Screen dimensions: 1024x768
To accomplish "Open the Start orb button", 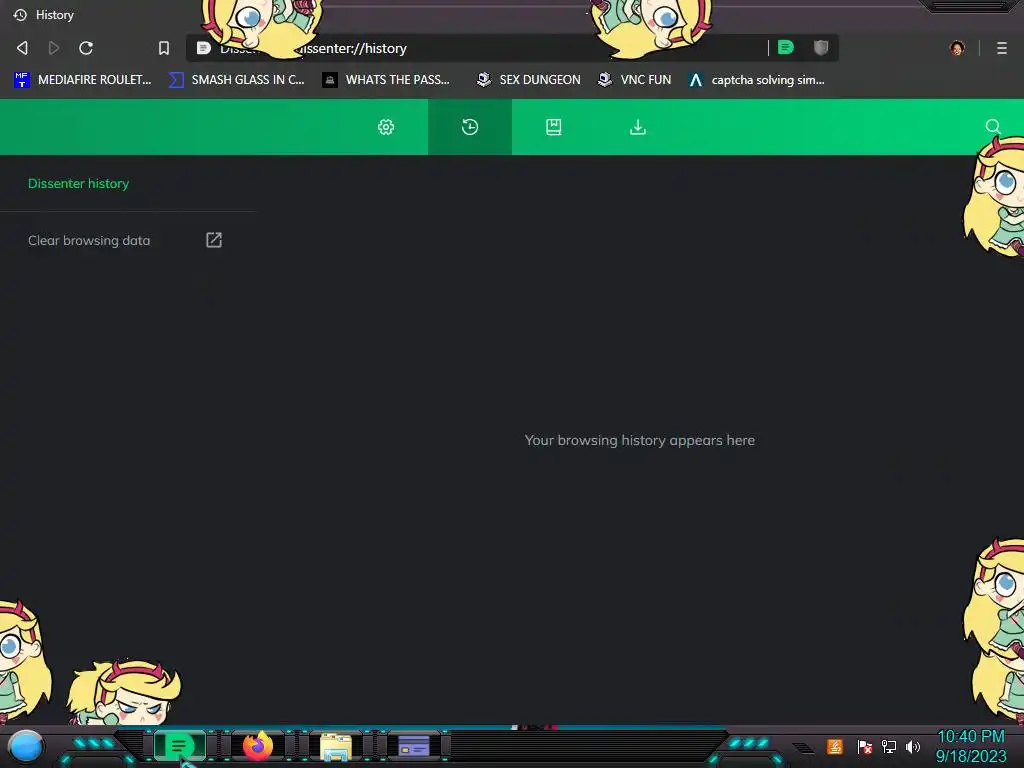I will tap(25, 746).
